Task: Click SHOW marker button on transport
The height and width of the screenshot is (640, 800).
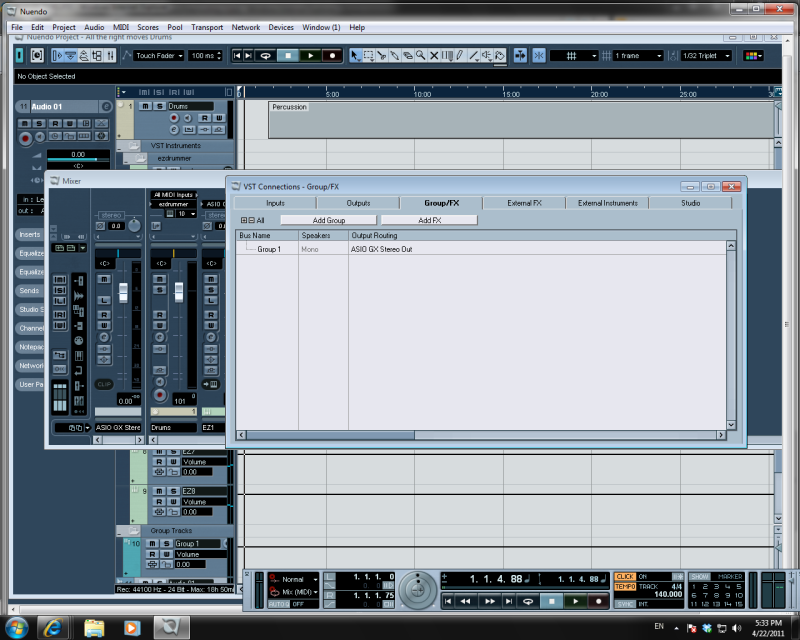Action: [x=699, y=577]
